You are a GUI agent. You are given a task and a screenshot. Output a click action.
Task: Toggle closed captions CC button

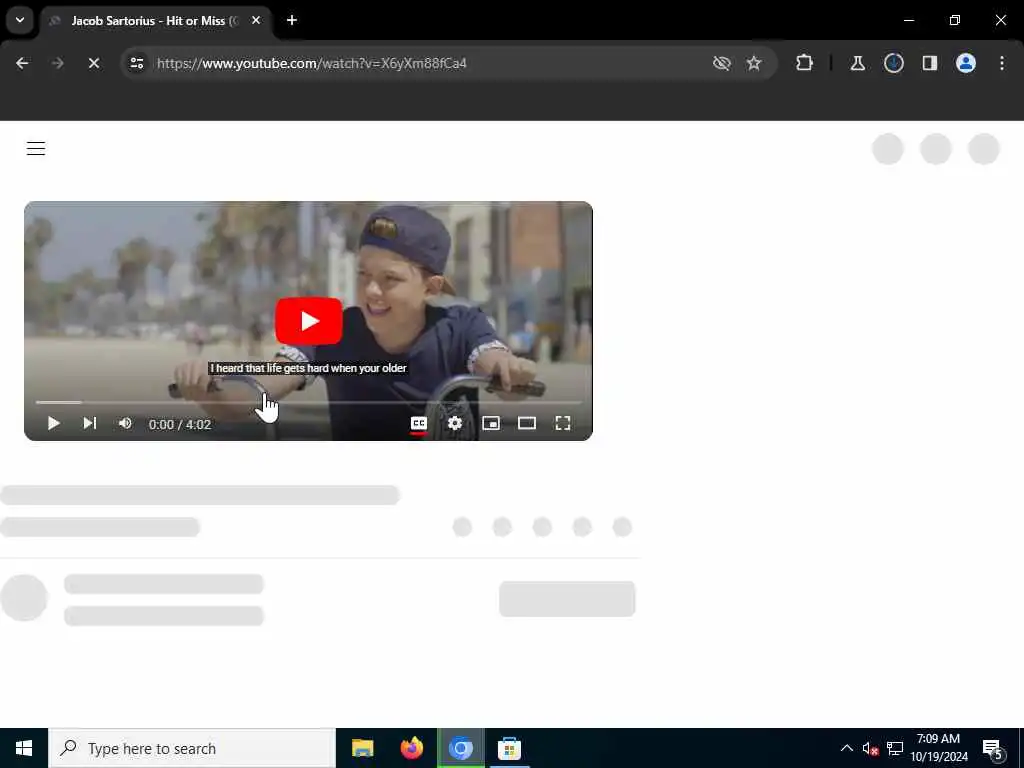pos(419,423)
